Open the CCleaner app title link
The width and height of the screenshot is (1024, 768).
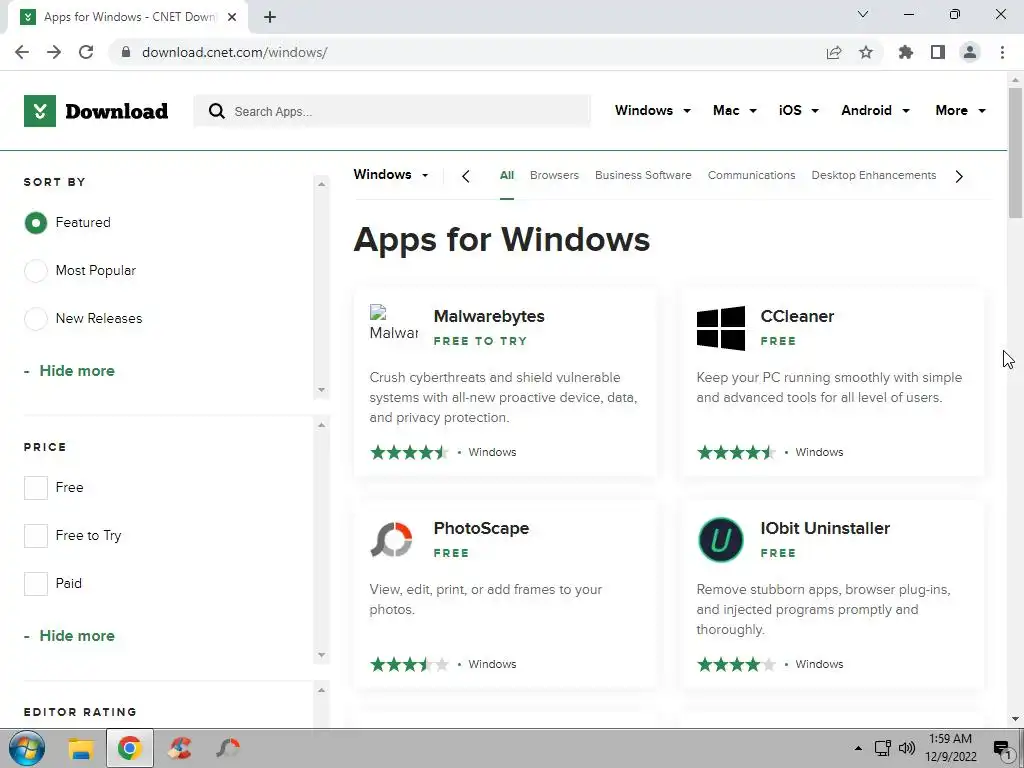pos(797,316)
